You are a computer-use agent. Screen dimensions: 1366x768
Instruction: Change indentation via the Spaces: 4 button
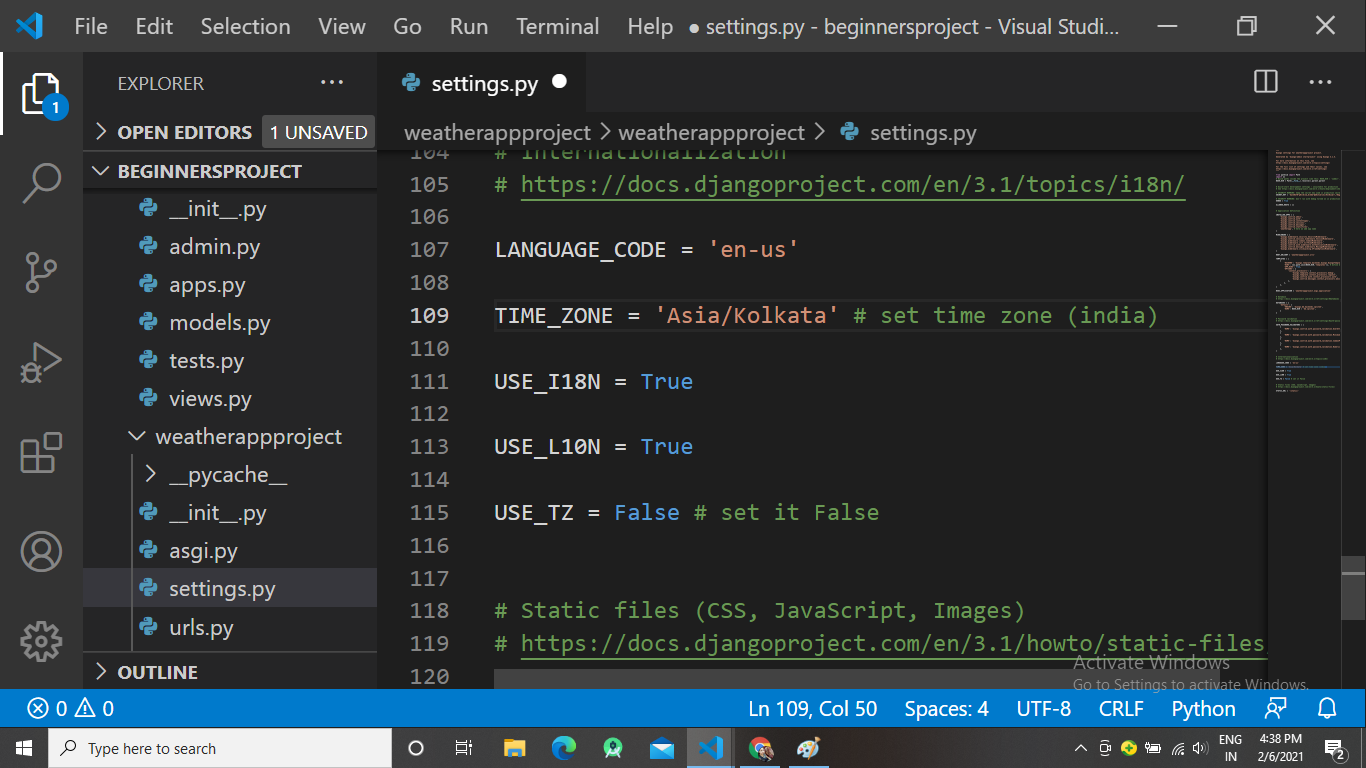pos(945,708)
